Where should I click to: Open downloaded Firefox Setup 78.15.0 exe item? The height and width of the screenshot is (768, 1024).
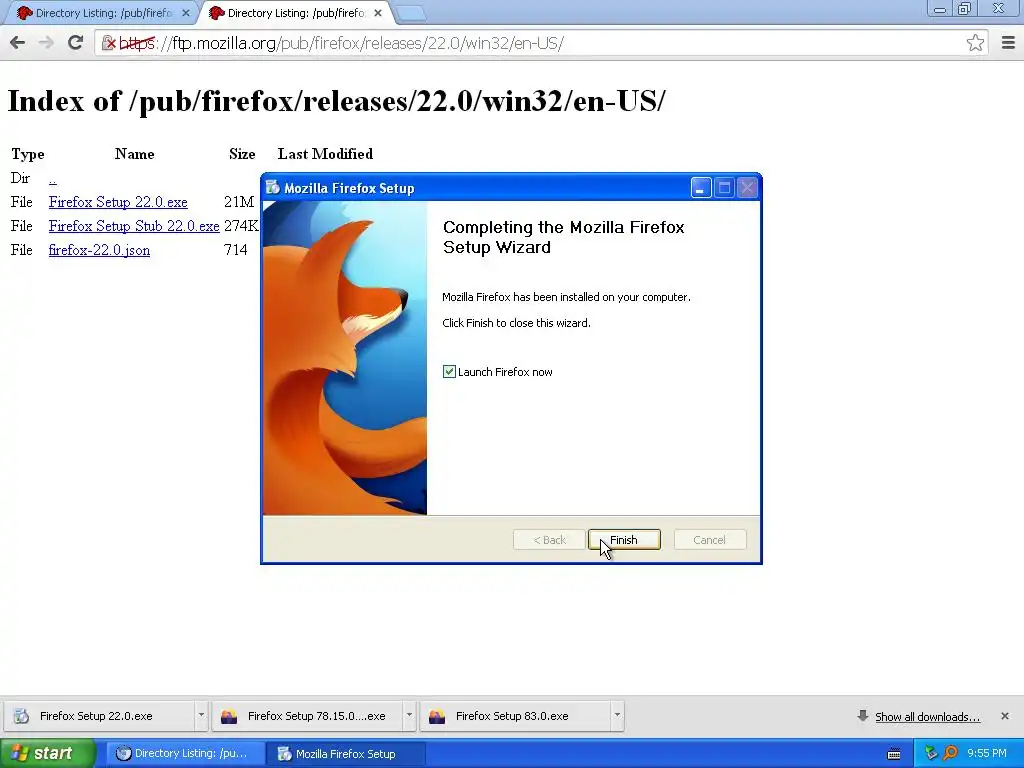(x=307, y=716)
